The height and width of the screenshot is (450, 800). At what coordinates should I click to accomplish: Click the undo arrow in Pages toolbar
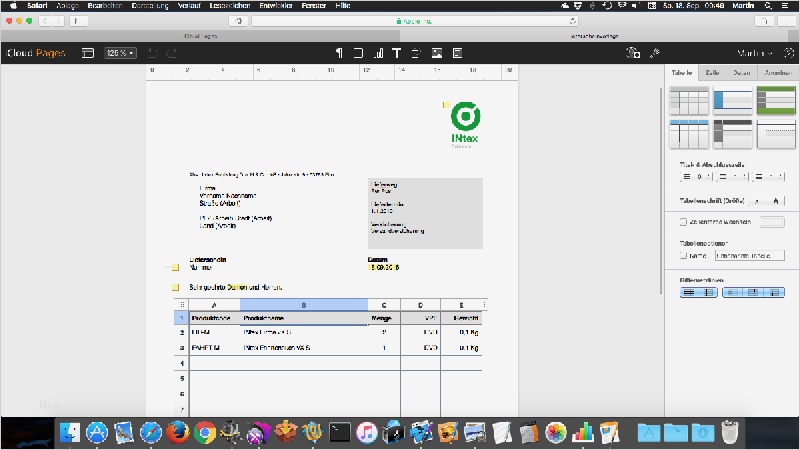click(x=152, y=53)
